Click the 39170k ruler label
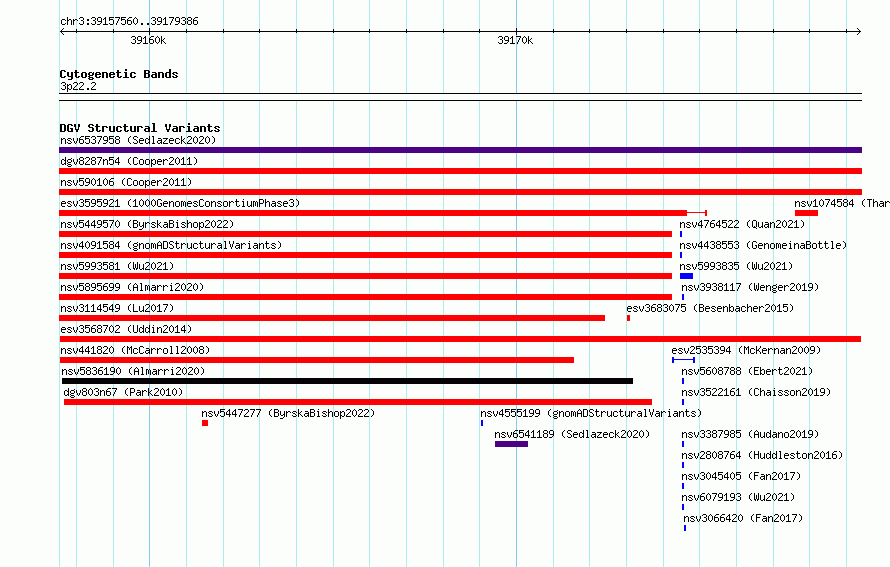 (x=515, y=40)
